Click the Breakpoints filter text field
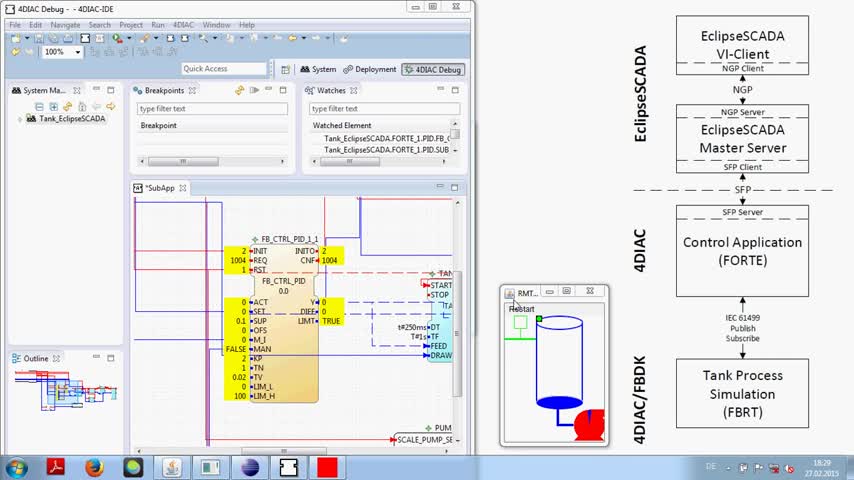Image resolution: width=854 pixels, height=480 pixels. coord(212,108)
